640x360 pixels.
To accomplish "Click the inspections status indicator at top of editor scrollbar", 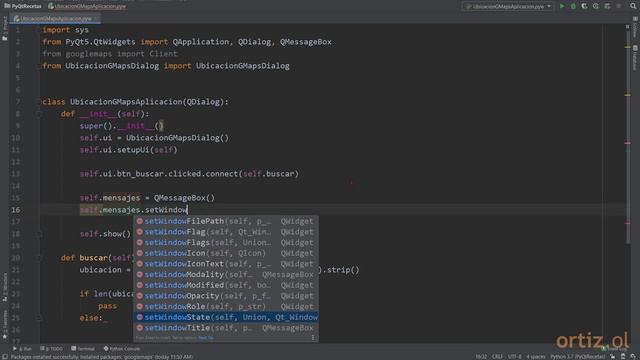I will [x=628, y=27].
